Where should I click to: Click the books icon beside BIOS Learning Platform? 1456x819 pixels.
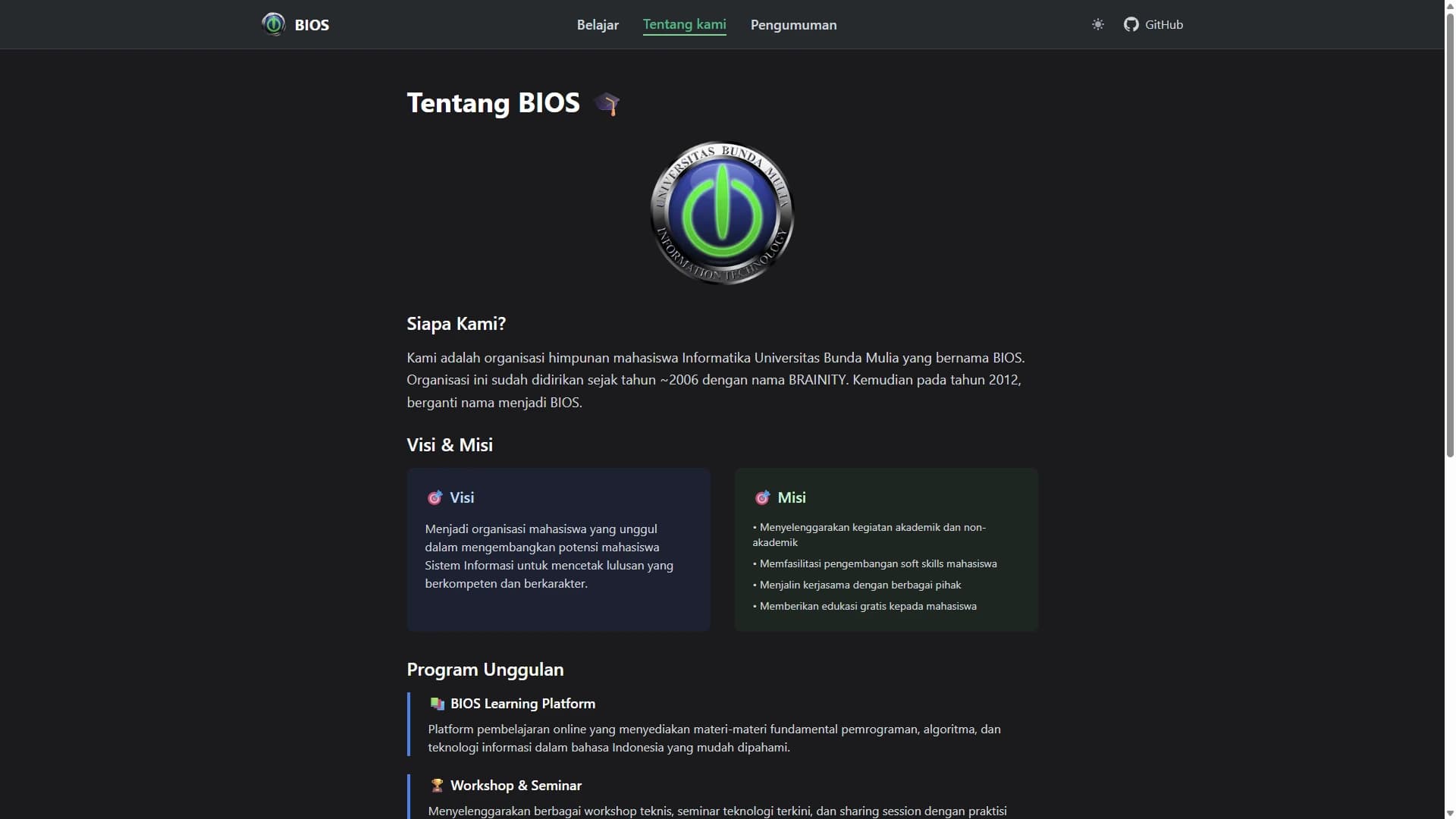coord(437,704)
